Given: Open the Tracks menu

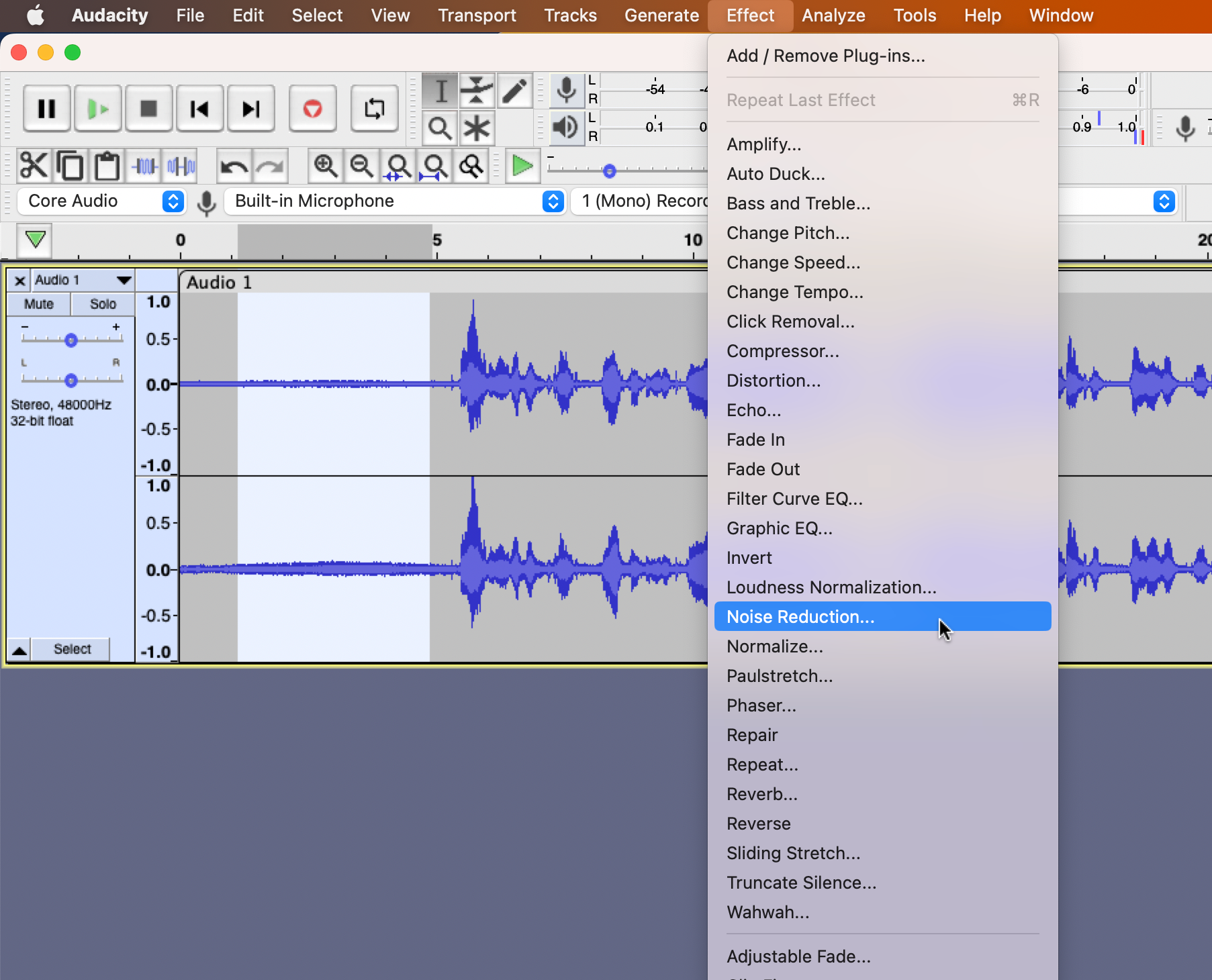Looking at the screenshot, I should (x=569, y=15).
